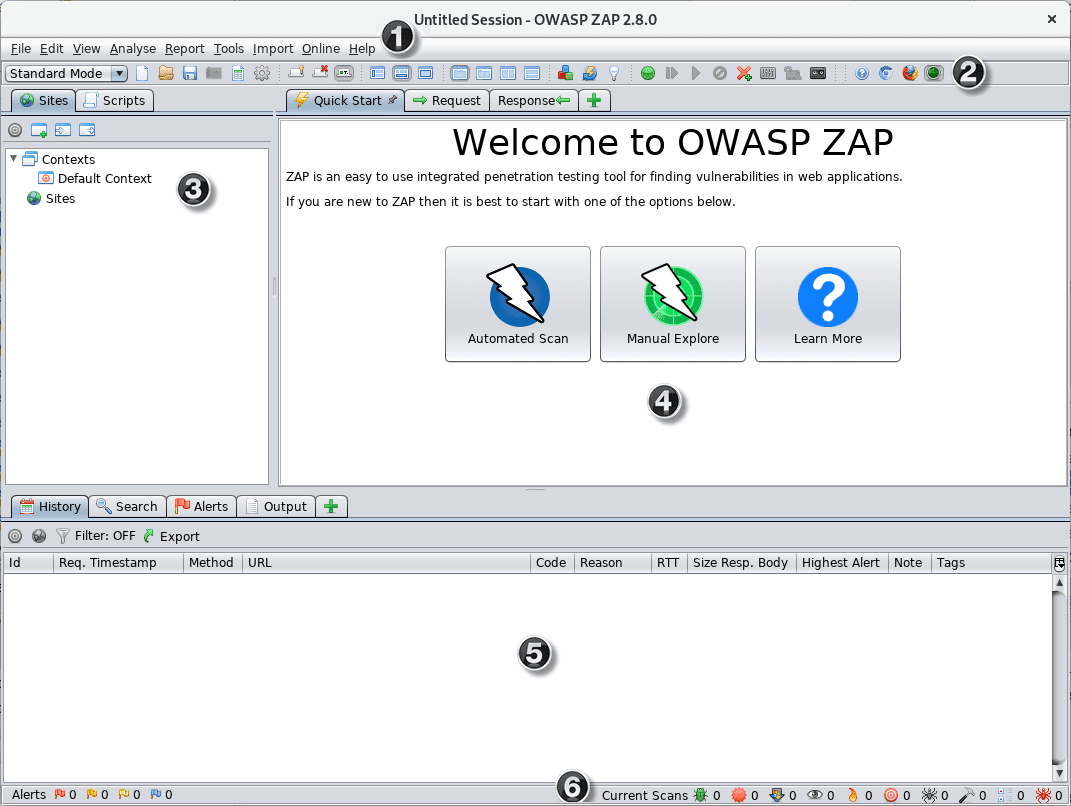Open the column selector in History table
Image resolution: width=1071 pixels, height=806 pixels.
[1059, 562]
